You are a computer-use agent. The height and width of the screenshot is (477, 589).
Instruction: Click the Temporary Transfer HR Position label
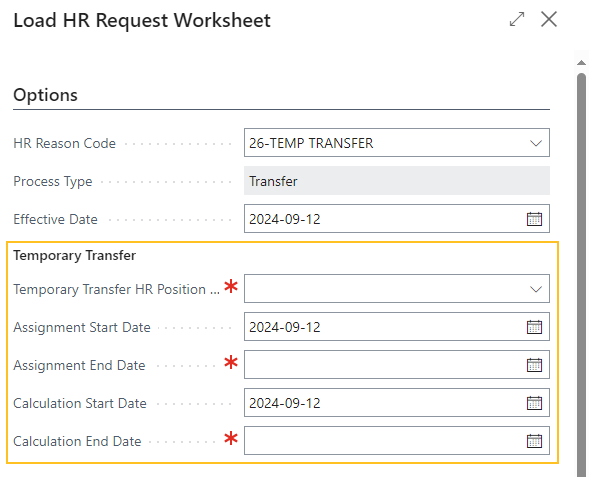(x=116, y=290)
